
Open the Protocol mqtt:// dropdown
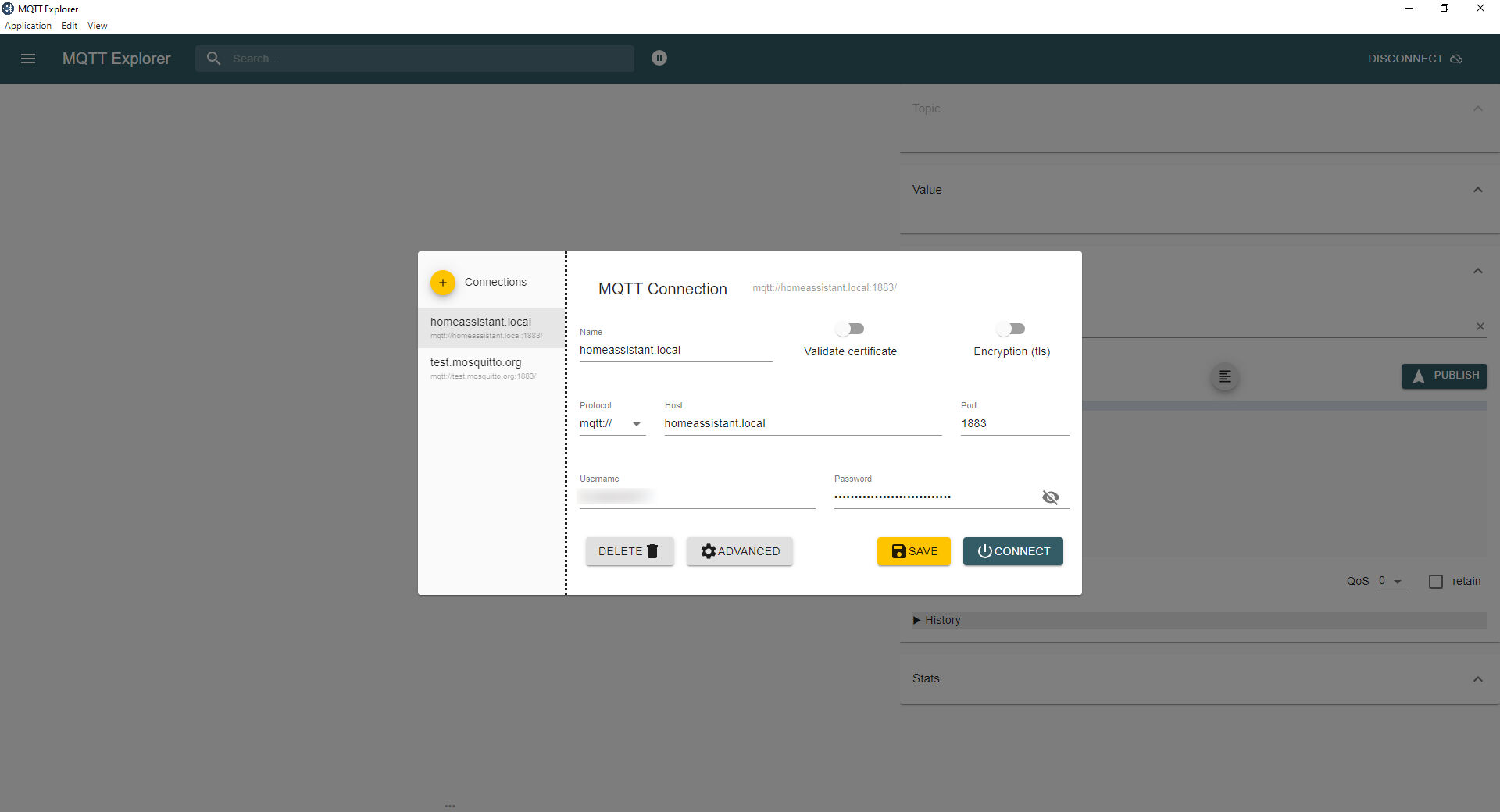click(612, 424)
